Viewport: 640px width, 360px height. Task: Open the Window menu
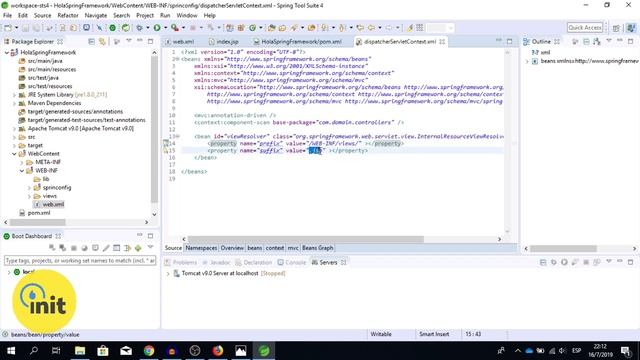click(187, 15)
